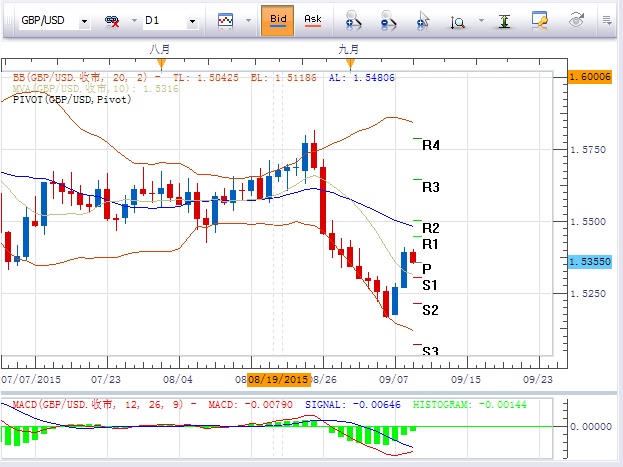This screenshot has width=623, height=467.
Task: Click the 1.53550 current price tag
Action: pos(590,262)
